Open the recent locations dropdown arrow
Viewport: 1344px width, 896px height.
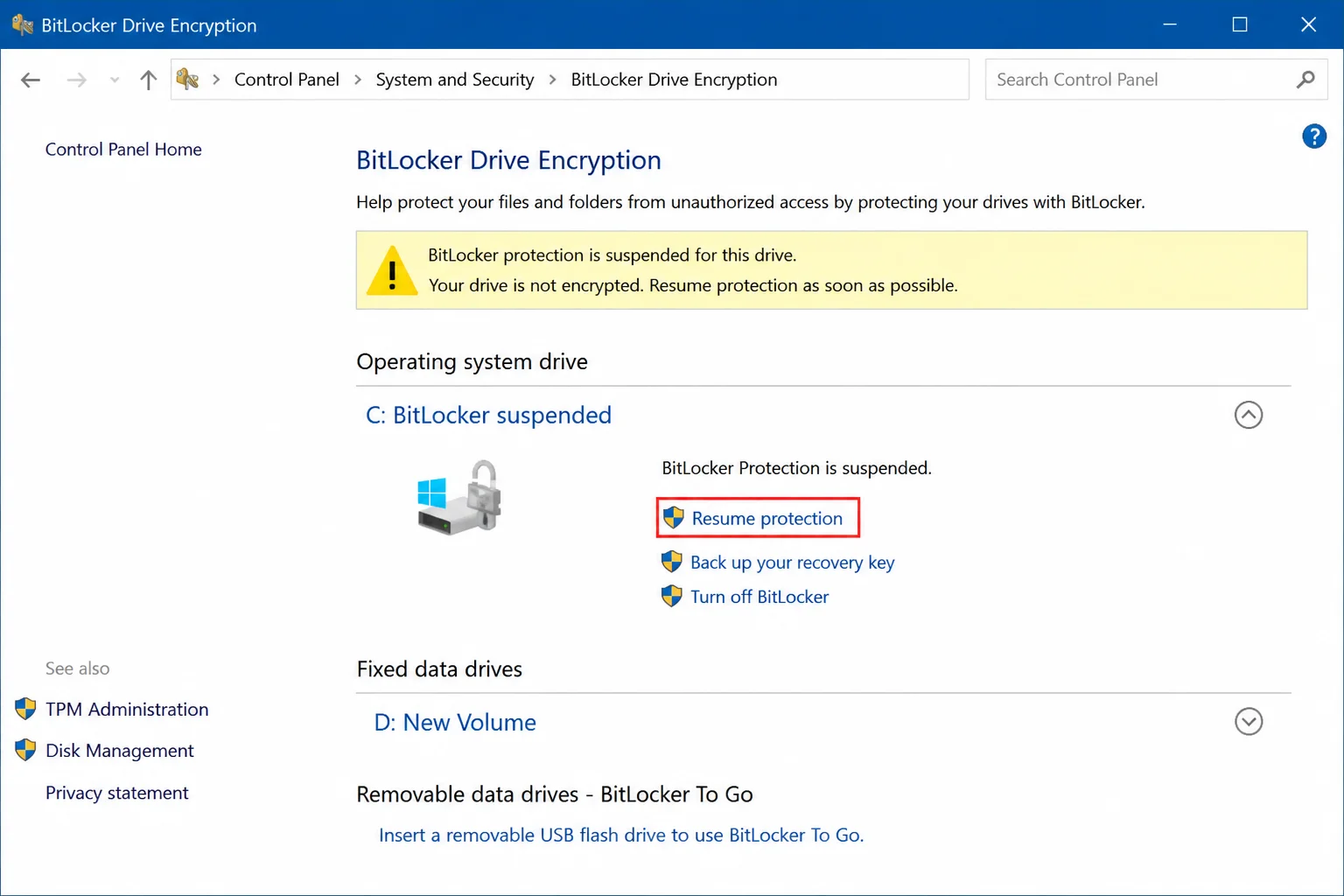tap(115, 80)
